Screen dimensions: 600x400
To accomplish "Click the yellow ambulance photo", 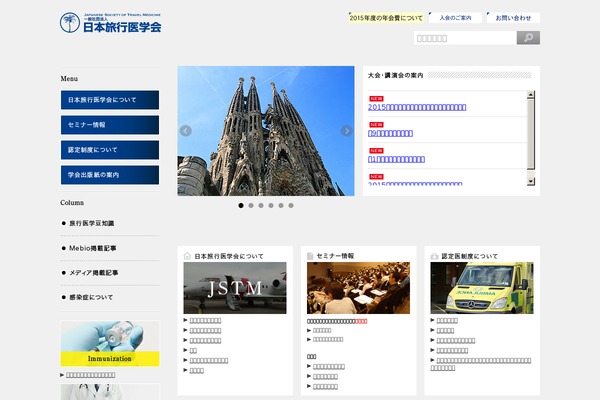I will pos(482,288).
